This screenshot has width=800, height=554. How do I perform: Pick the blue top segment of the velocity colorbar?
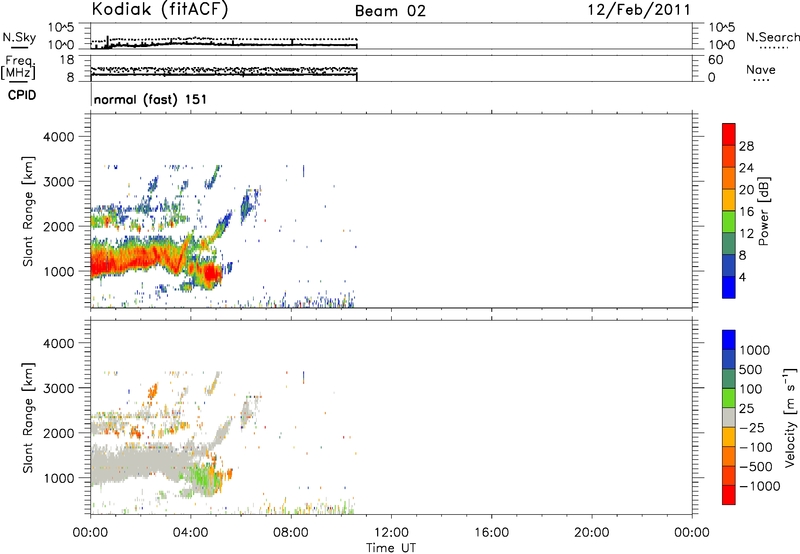729,340
